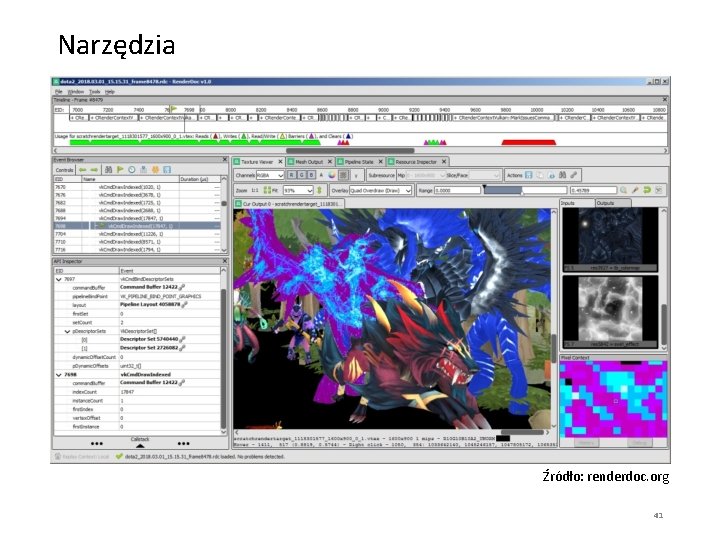The width and height of the screenshot is (720, 540).
Task: Click the color wheel icon in Channels bar
Action: click(x=332, y=175)
